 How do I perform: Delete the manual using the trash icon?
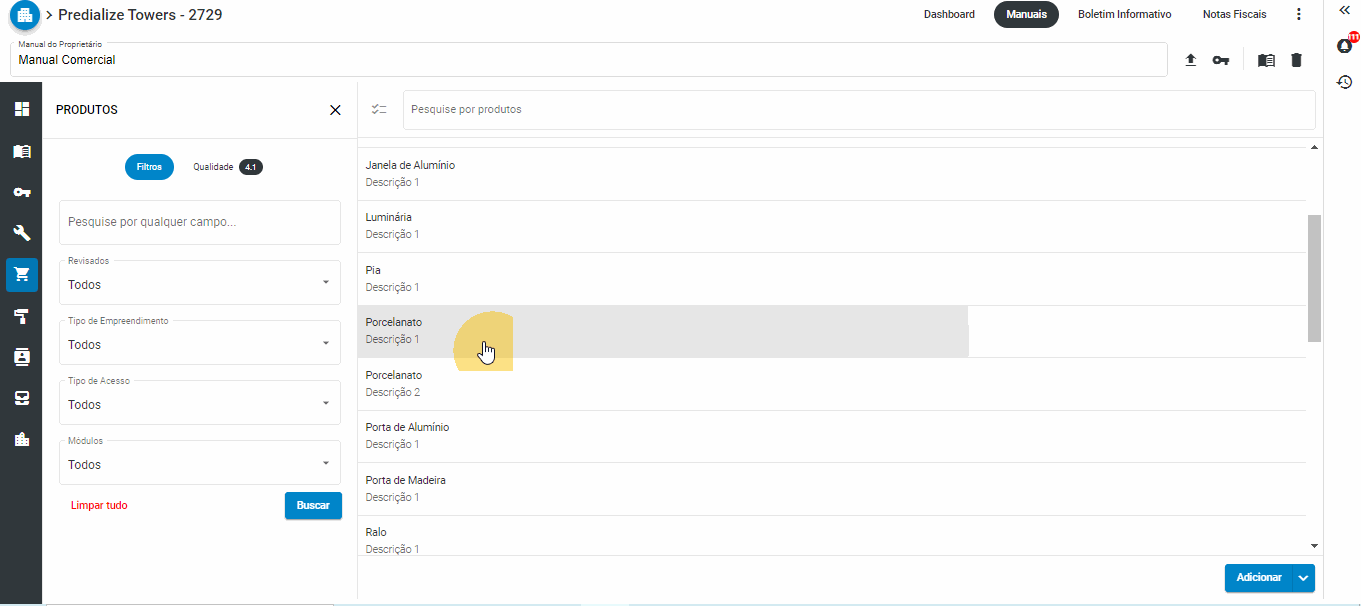pyautogui.click(x=1296, y=59)
